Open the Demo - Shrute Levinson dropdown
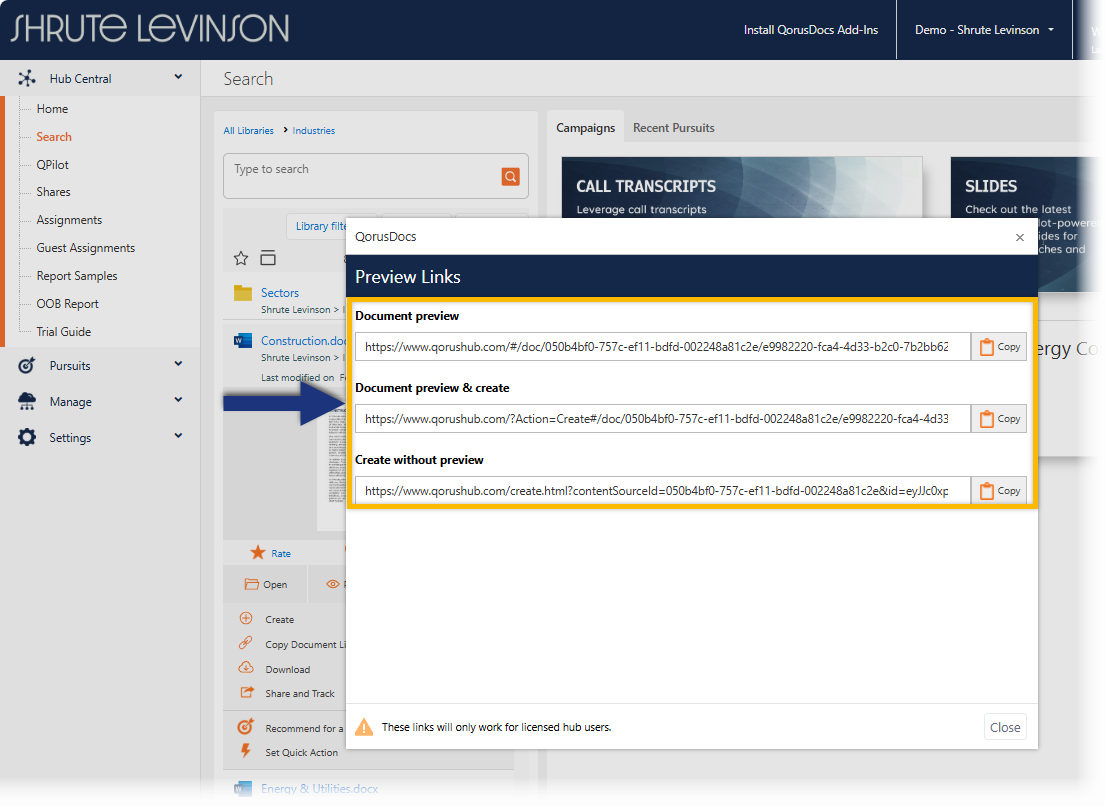 click(984, 30)
